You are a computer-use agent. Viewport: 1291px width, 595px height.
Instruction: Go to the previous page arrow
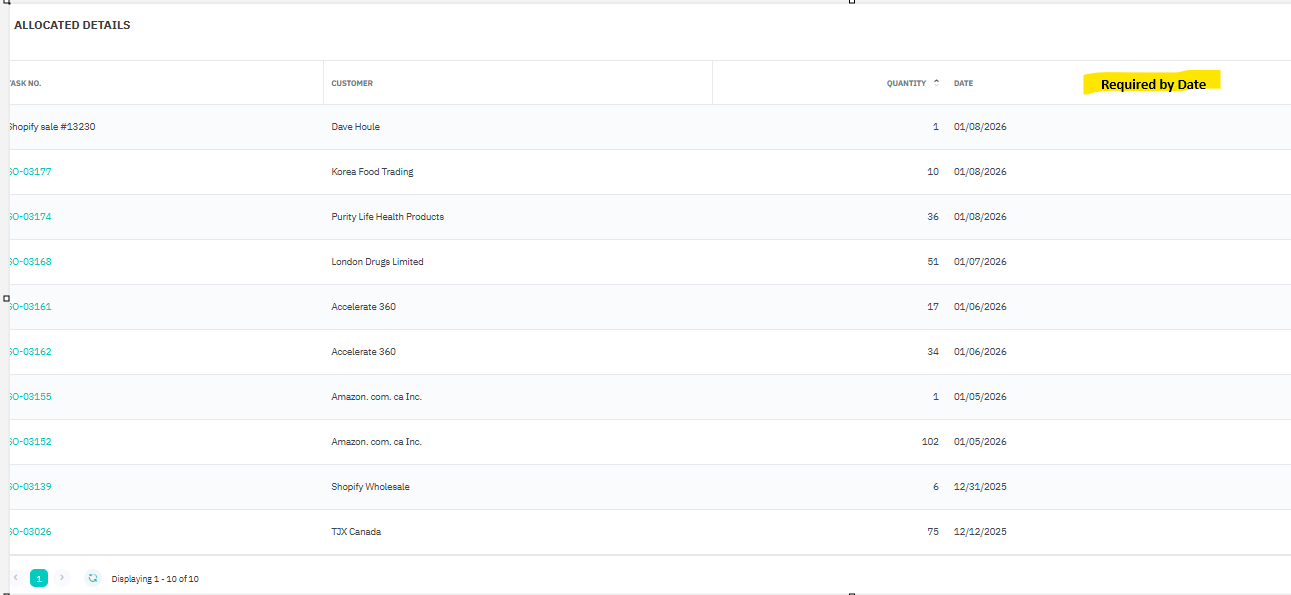(16, 578)
